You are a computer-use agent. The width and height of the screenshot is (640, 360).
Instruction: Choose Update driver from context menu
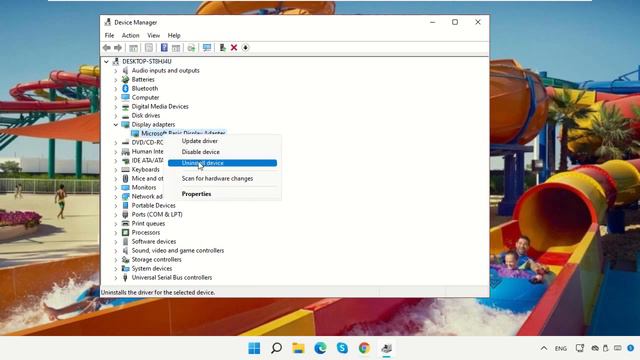tap(222, 141)
